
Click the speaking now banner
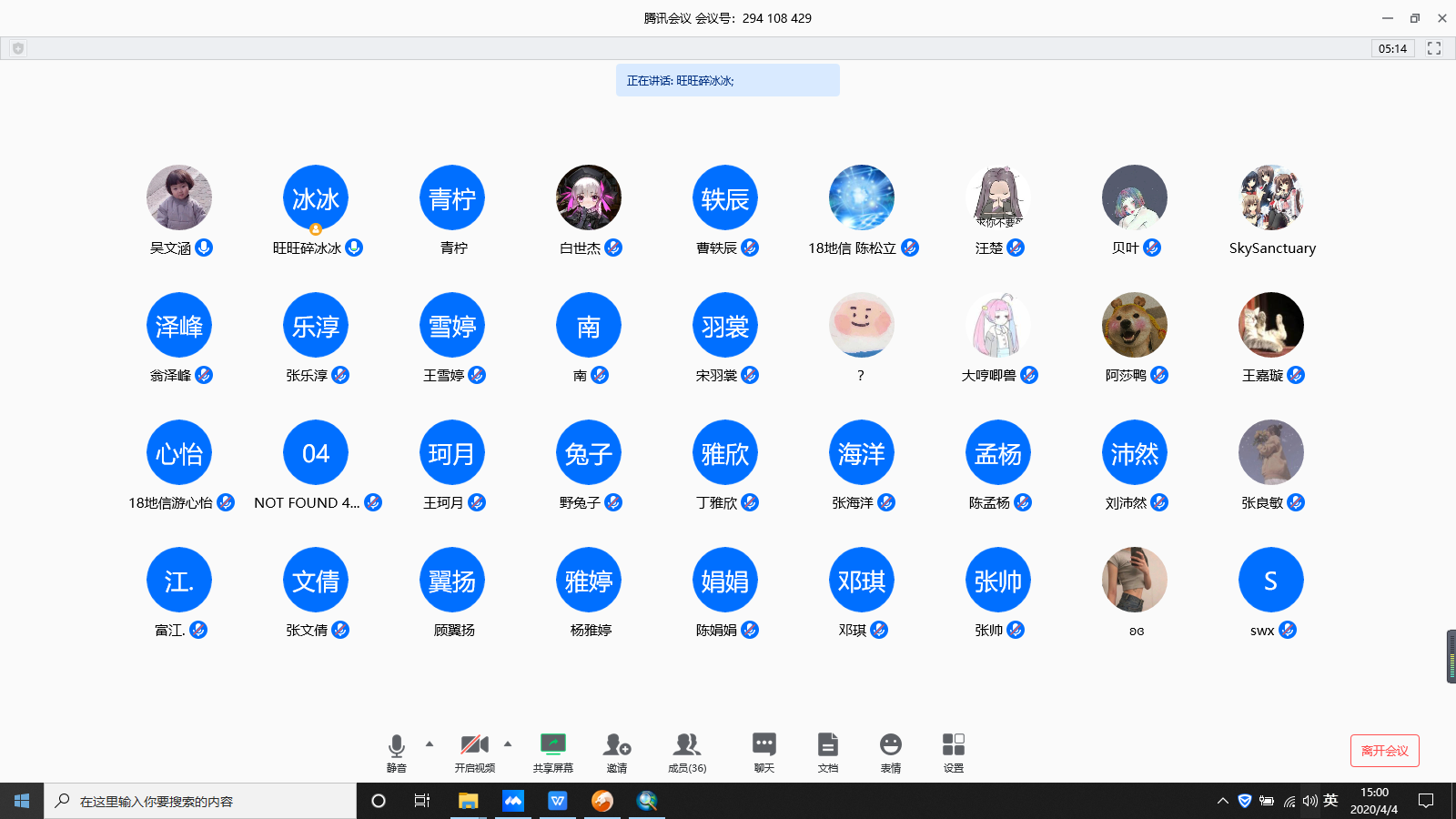(x=727, y=80)
